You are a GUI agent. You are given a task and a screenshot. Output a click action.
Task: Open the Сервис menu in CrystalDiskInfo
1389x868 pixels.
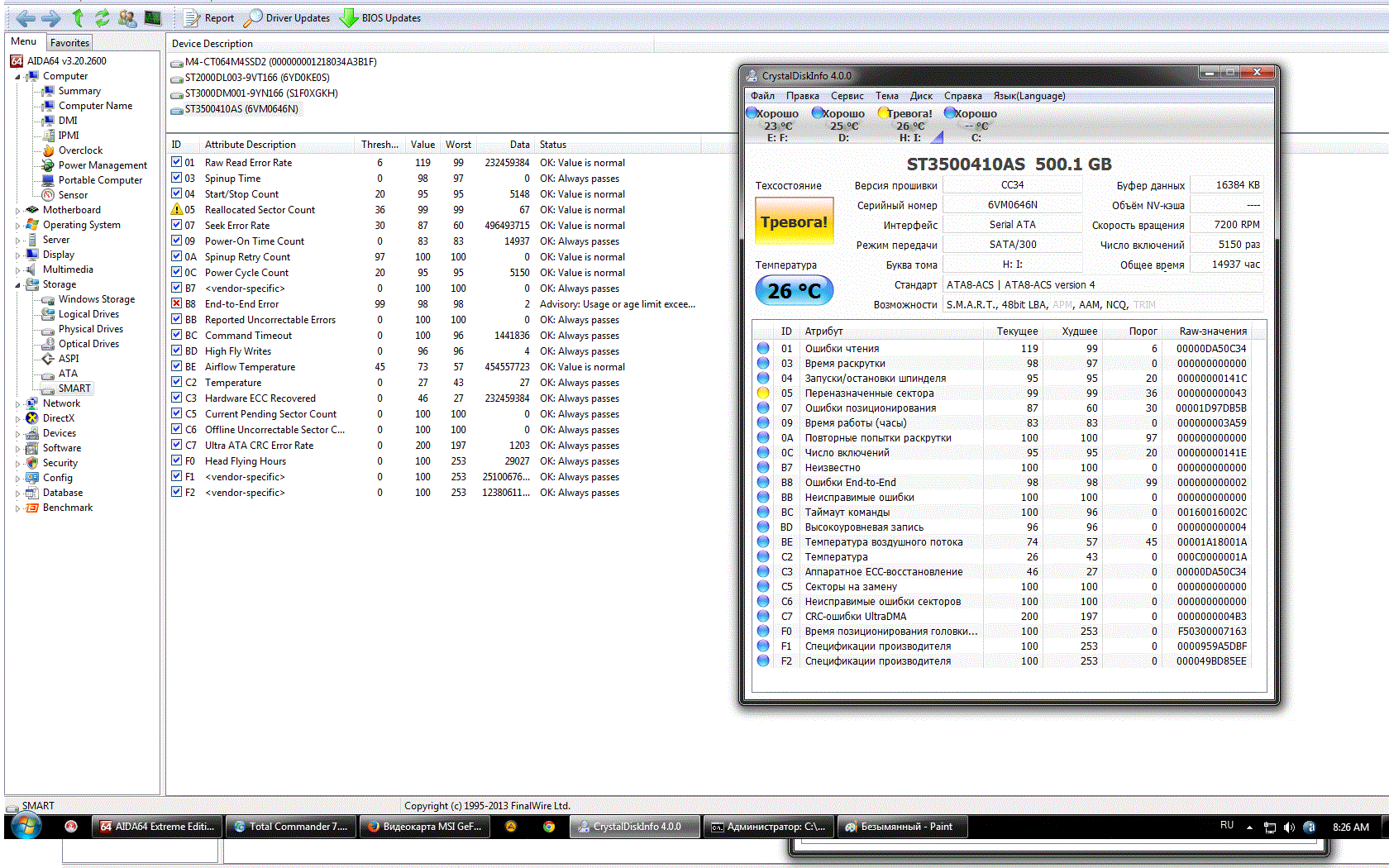(847, 96)
